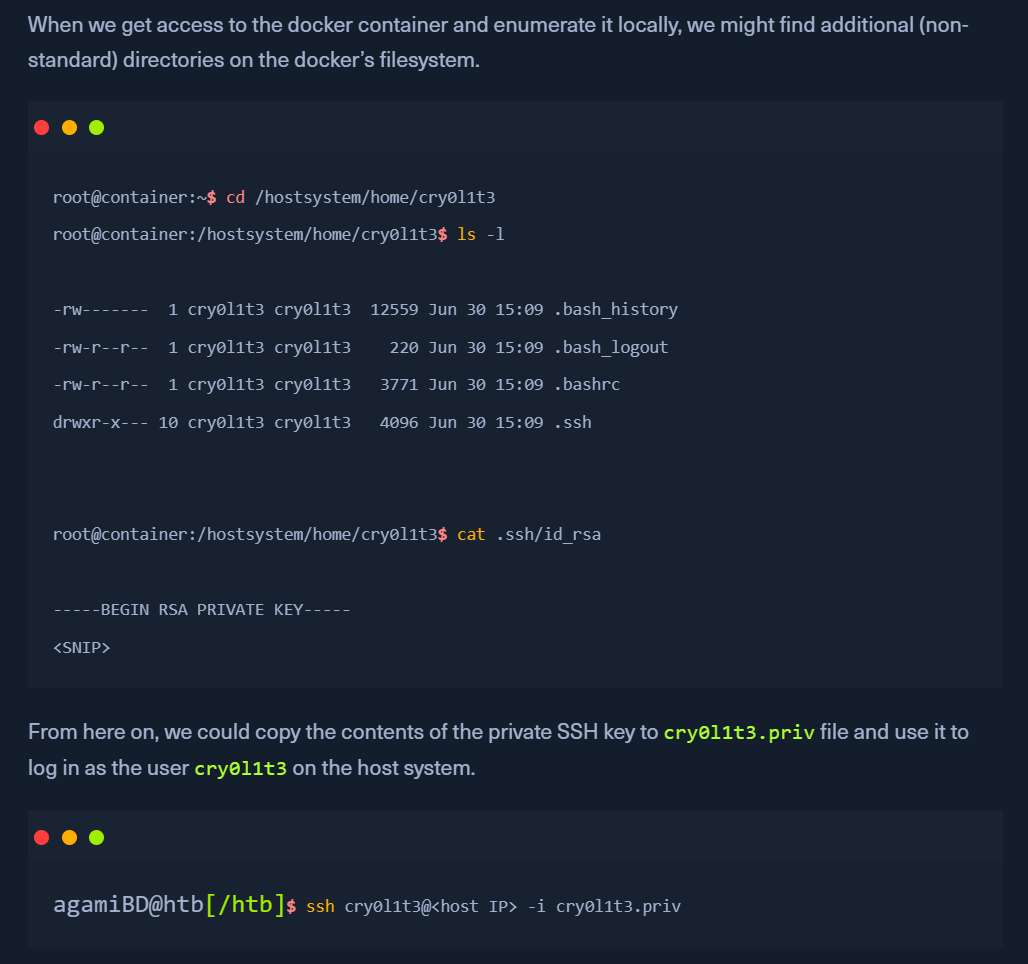Click highlighted cry0l1t3 username in paragraph
This screenshot has height=964, width=1028.
241,769
